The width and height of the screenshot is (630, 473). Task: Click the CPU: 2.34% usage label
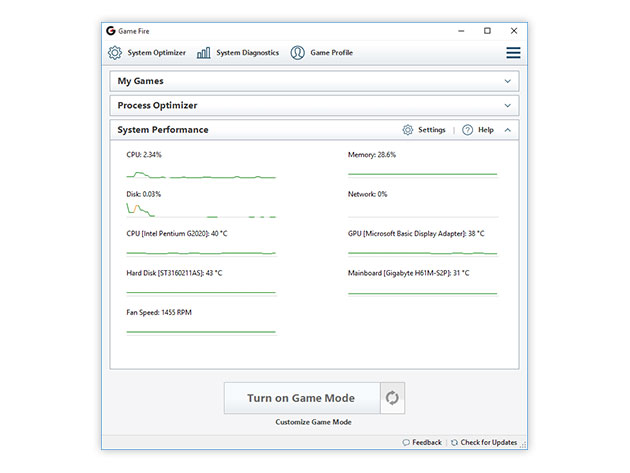144,155
